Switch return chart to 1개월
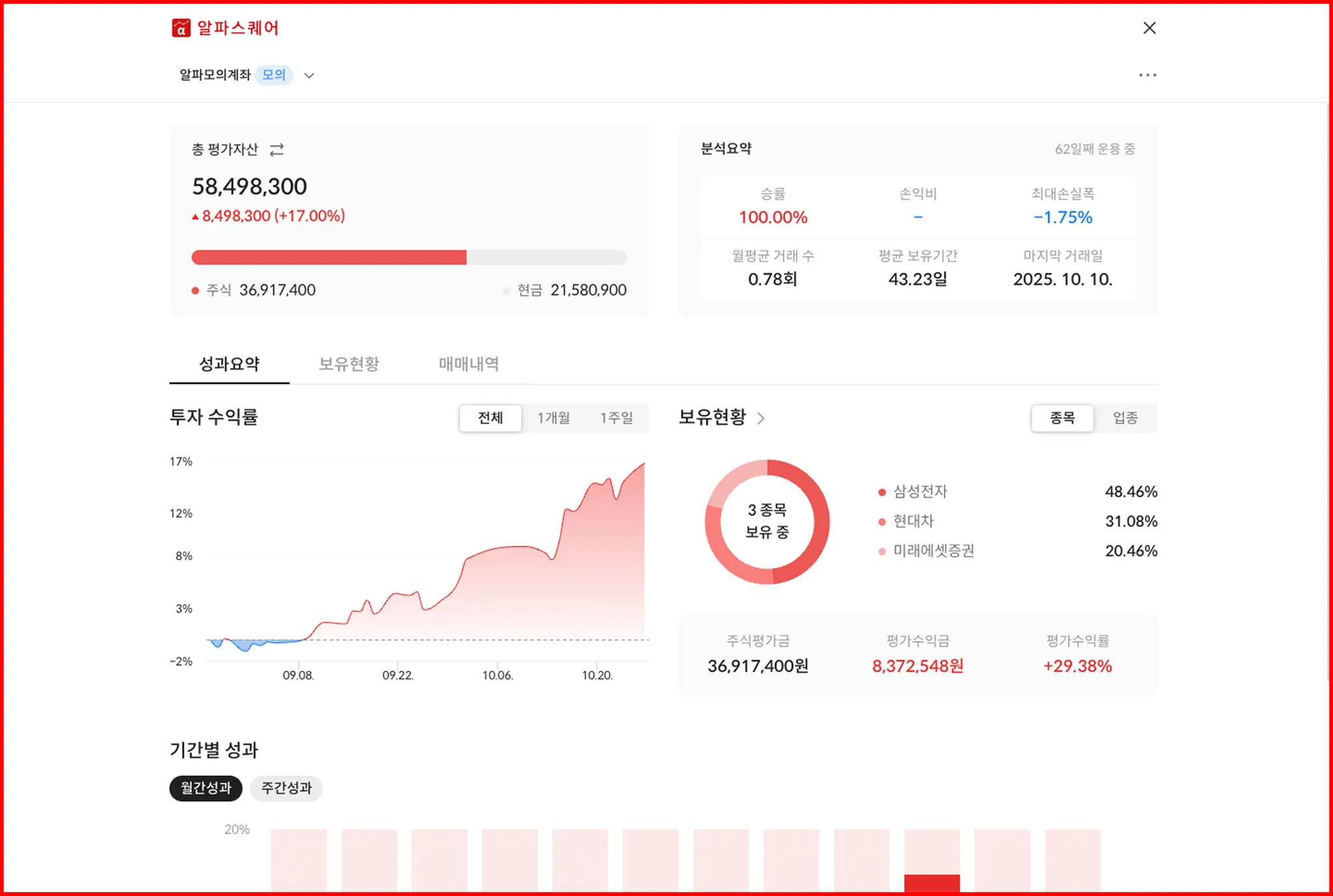This screenshot has height=896, width=1333. [x=553, y=418]
